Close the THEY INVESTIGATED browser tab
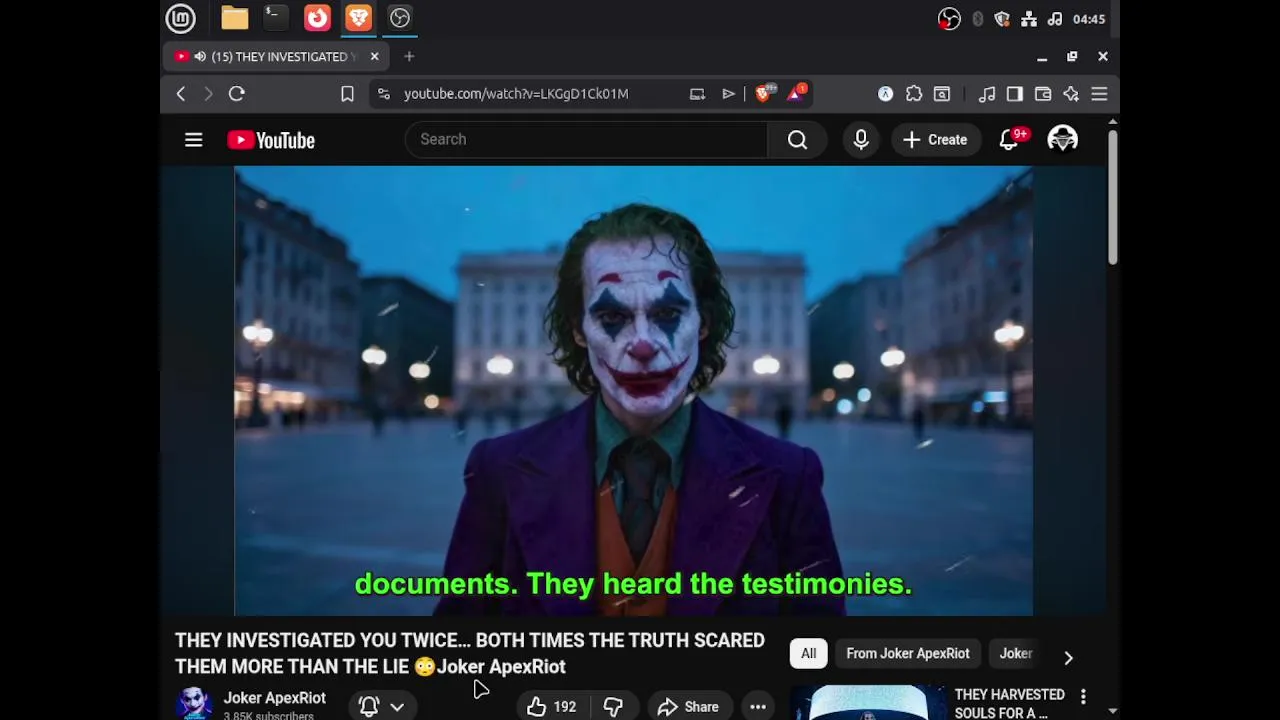 tap(374, 57)
